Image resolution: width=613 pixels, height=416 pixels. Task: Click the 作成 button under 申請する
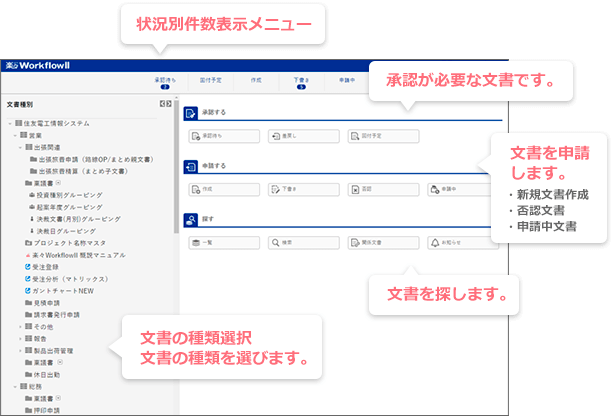[x=224, y=190]
